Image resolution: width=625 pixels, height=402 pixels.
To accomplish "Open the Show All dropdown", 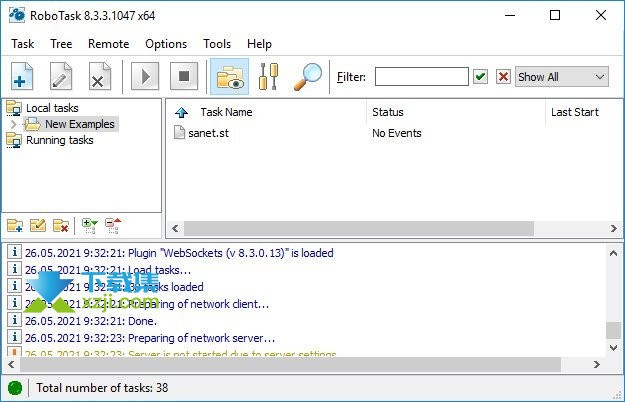I will [x=562, y=76].
